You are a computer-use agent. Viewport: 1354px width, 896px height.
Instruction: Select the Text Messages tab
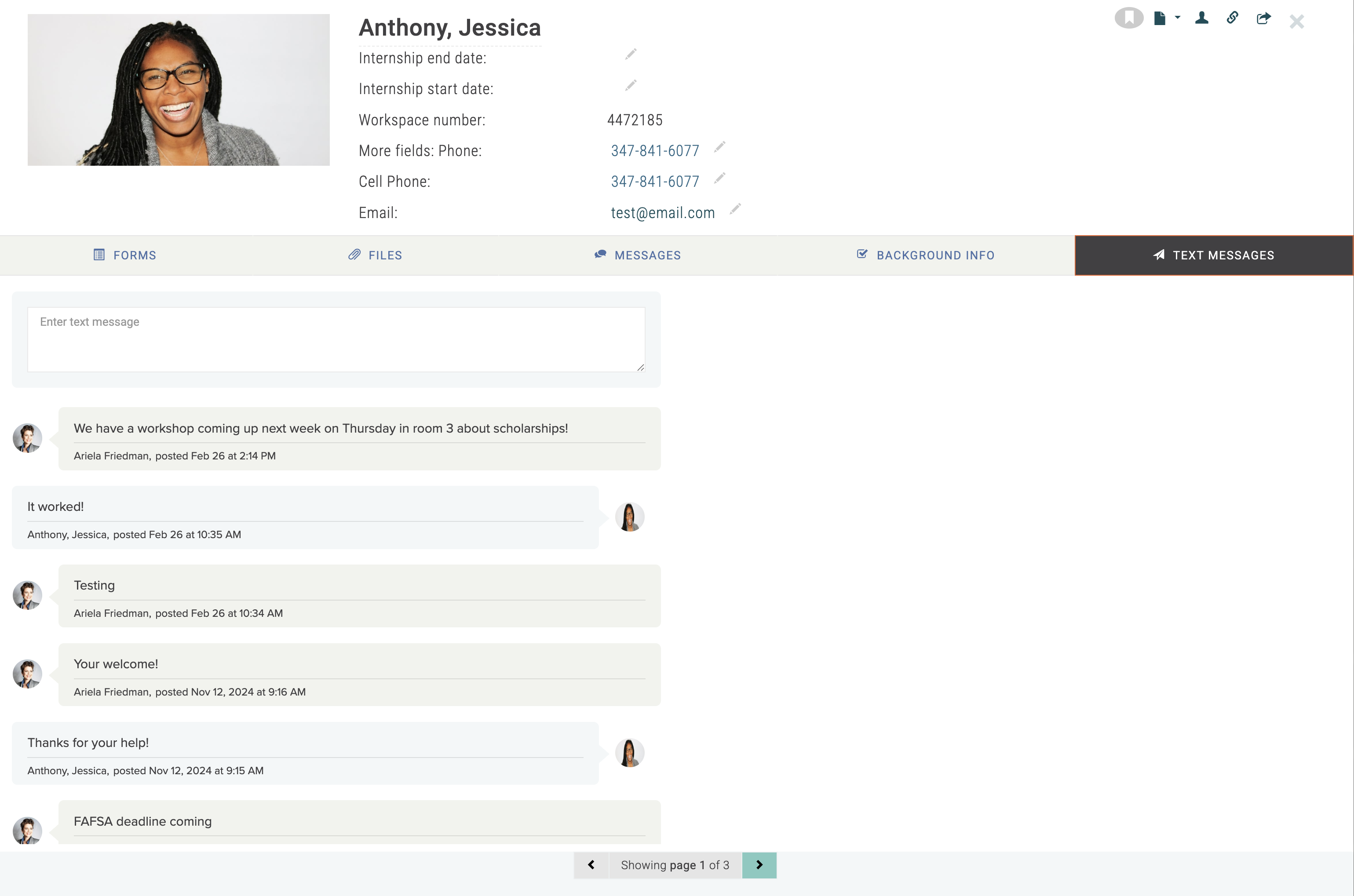[x=1214, y=255]
